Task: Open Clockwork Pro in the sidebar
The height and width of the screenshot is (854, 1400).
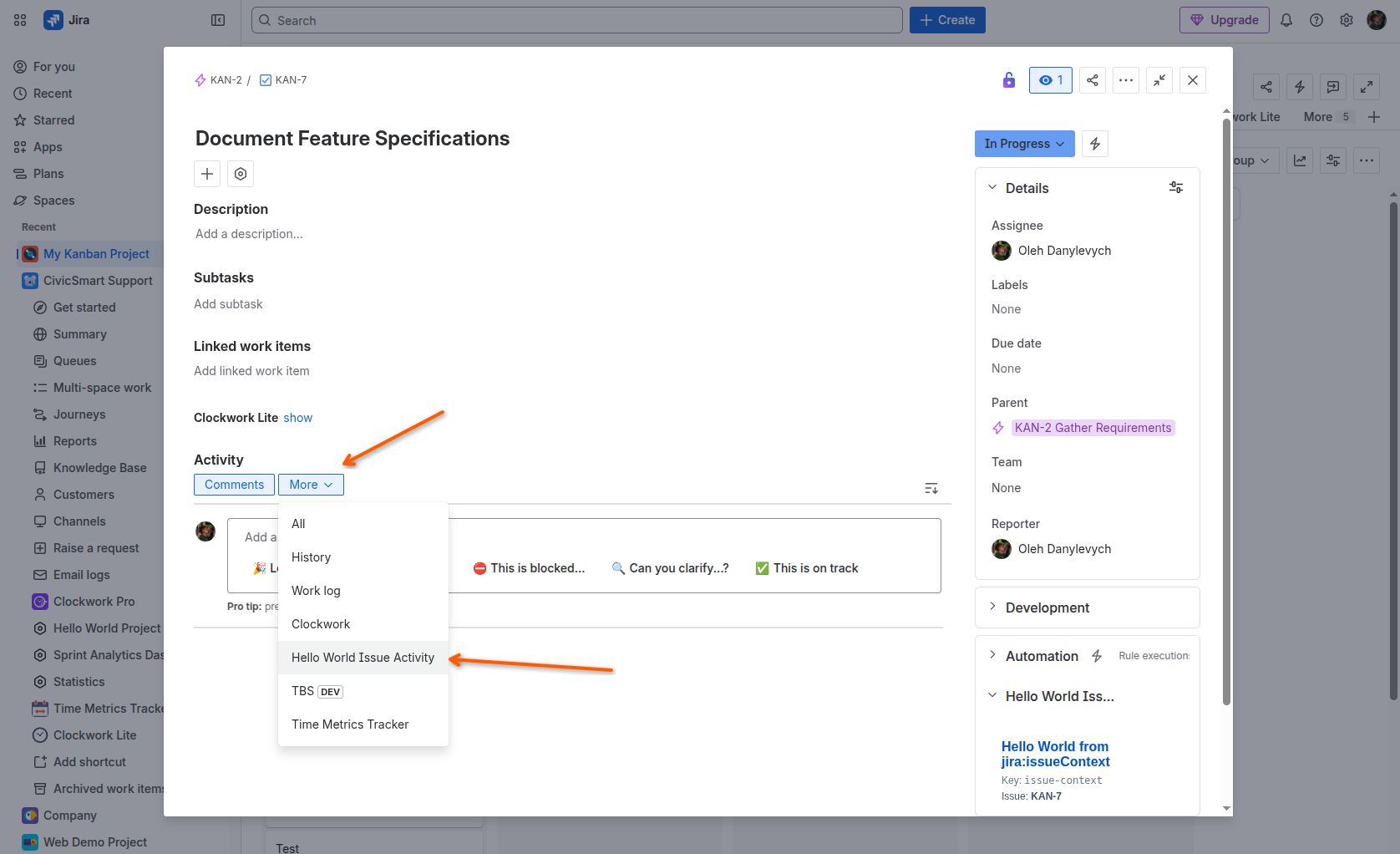Action: click(94, 602)
